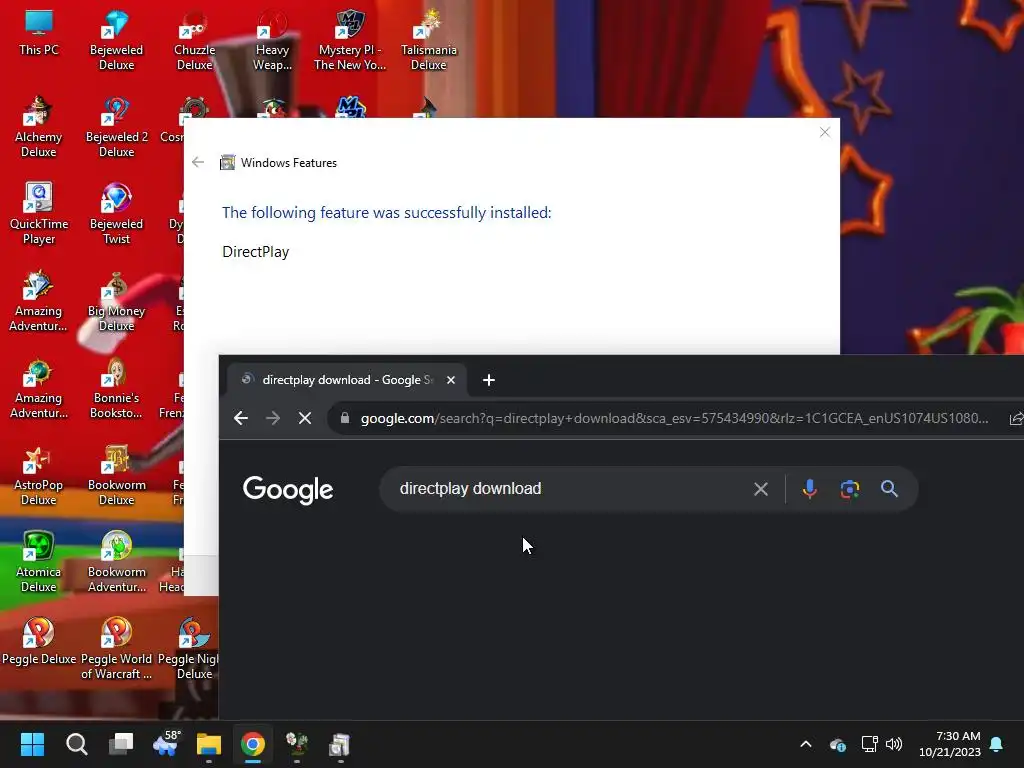Click the OneDrive cloud tray icon
Image resolution: width=1024 pixels, height=768 pixels.
coord(838,744)
